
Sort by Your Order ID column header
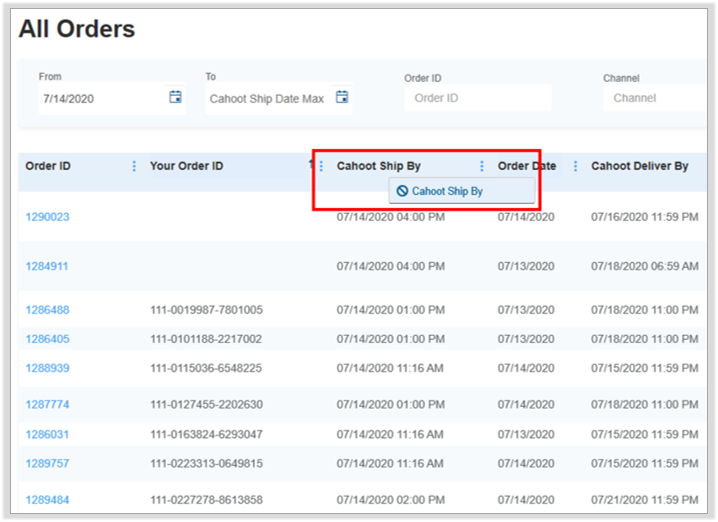tap(187, 166)
